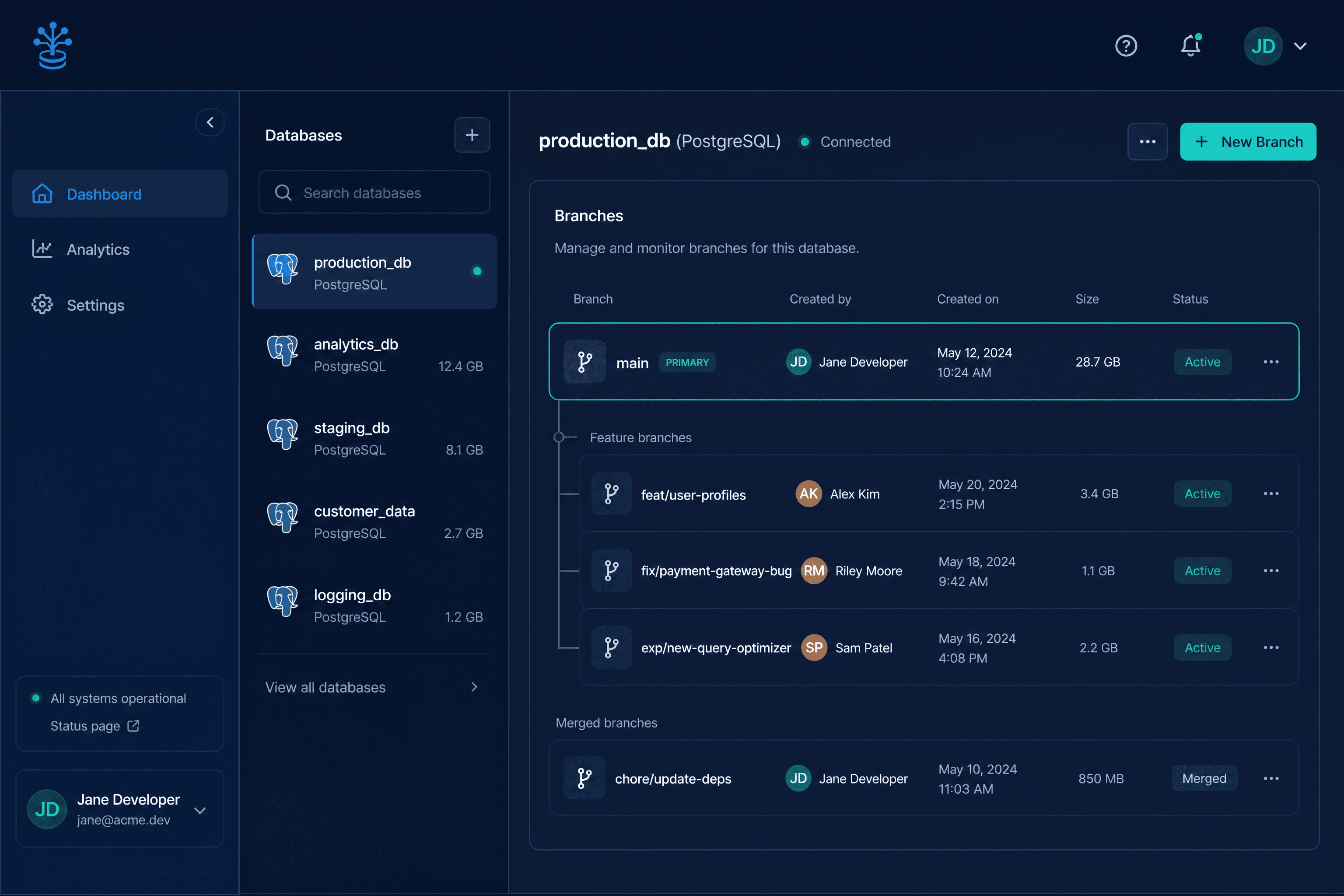The image size is (1344, 896).
Task: Click the PostgreSQL elephant icon for staging_db
Action: click(283, 434)
